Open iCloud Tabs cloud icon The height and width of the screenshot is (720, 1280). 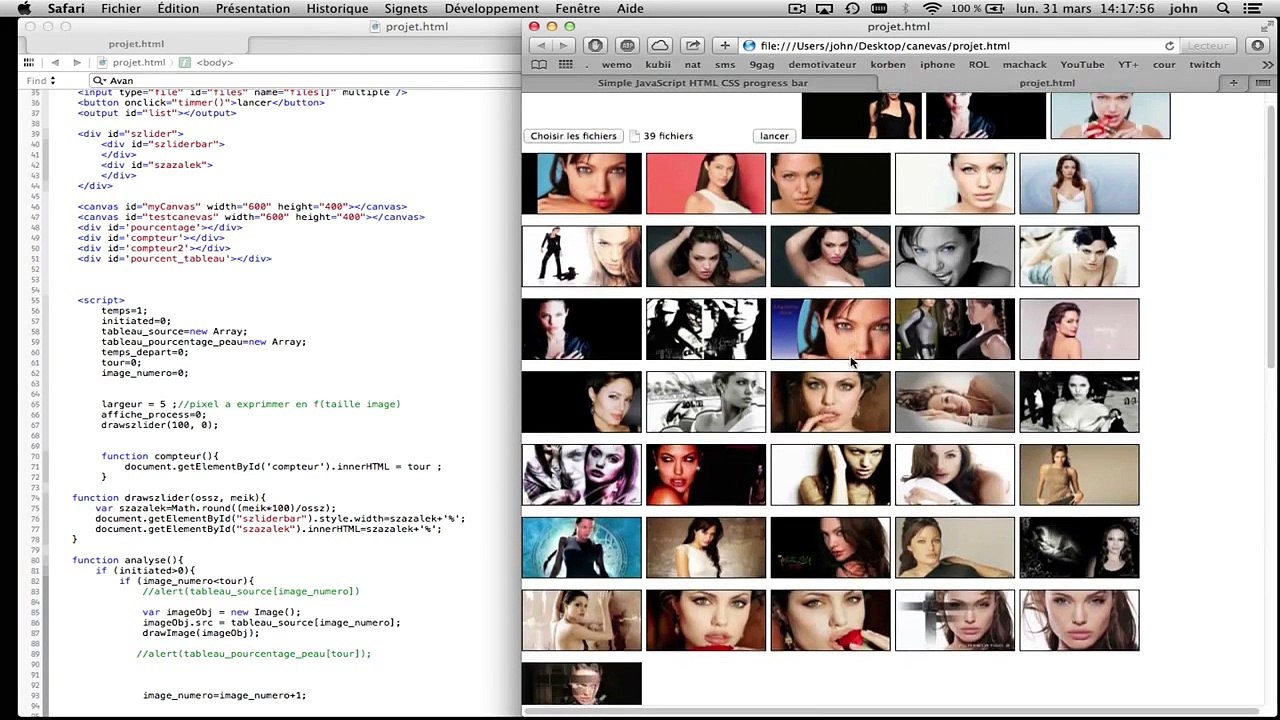pyautogui.click(x=660, y=46)
